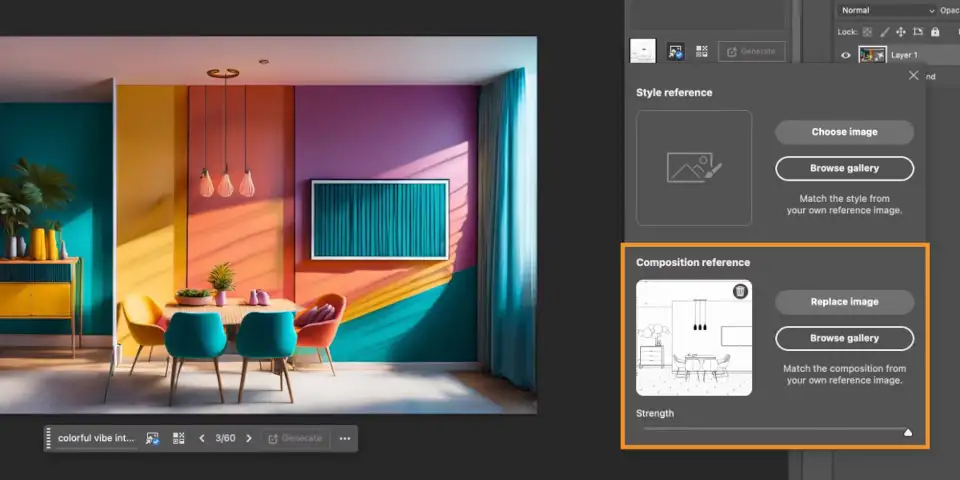The width and height of the screenshot is (960, 480).
Task: Delete the composition reference image
Action: [x=740, y=291]
